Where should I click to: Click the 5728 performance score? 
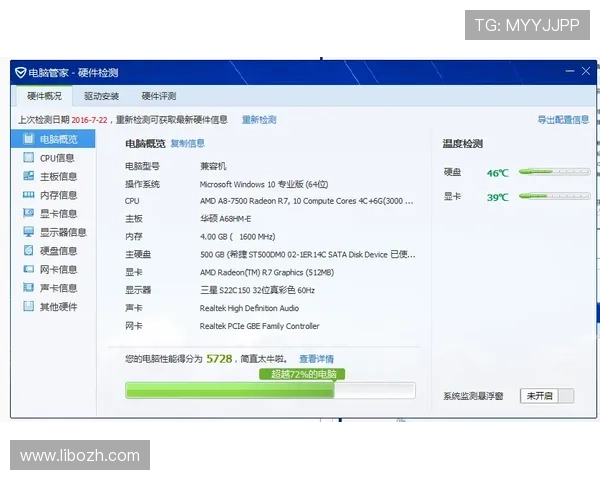(x=219, y=359)
